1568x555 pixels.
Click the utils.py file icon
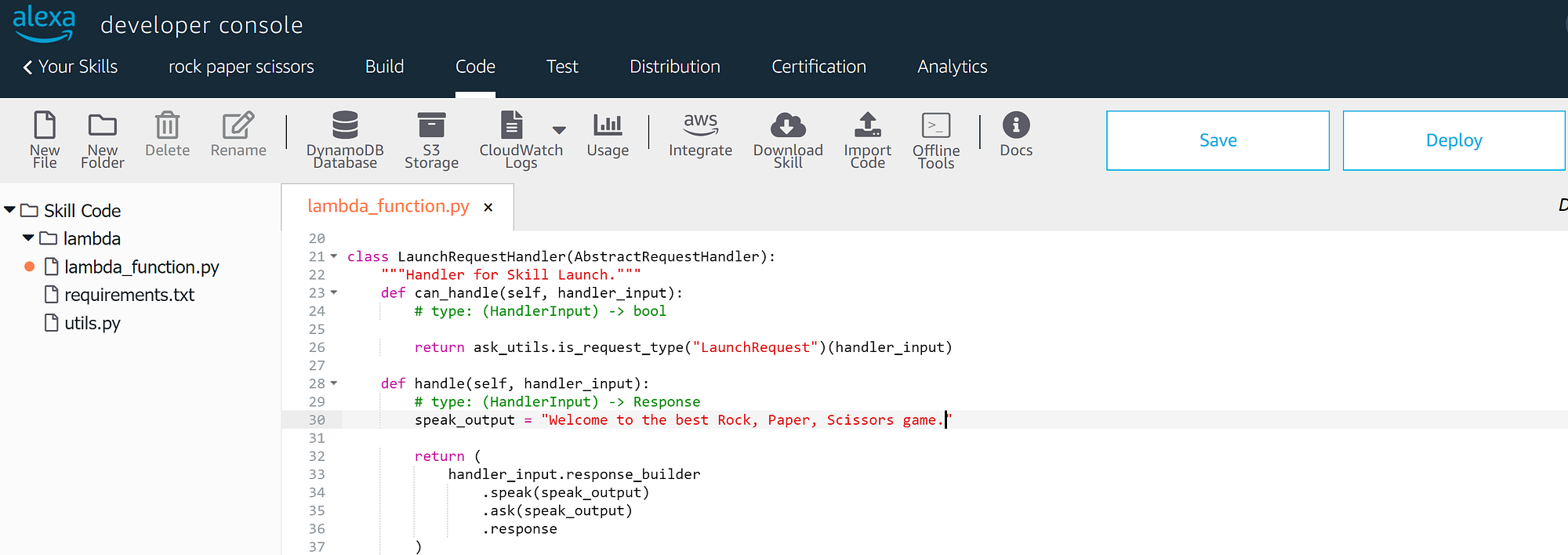point(52,322)
